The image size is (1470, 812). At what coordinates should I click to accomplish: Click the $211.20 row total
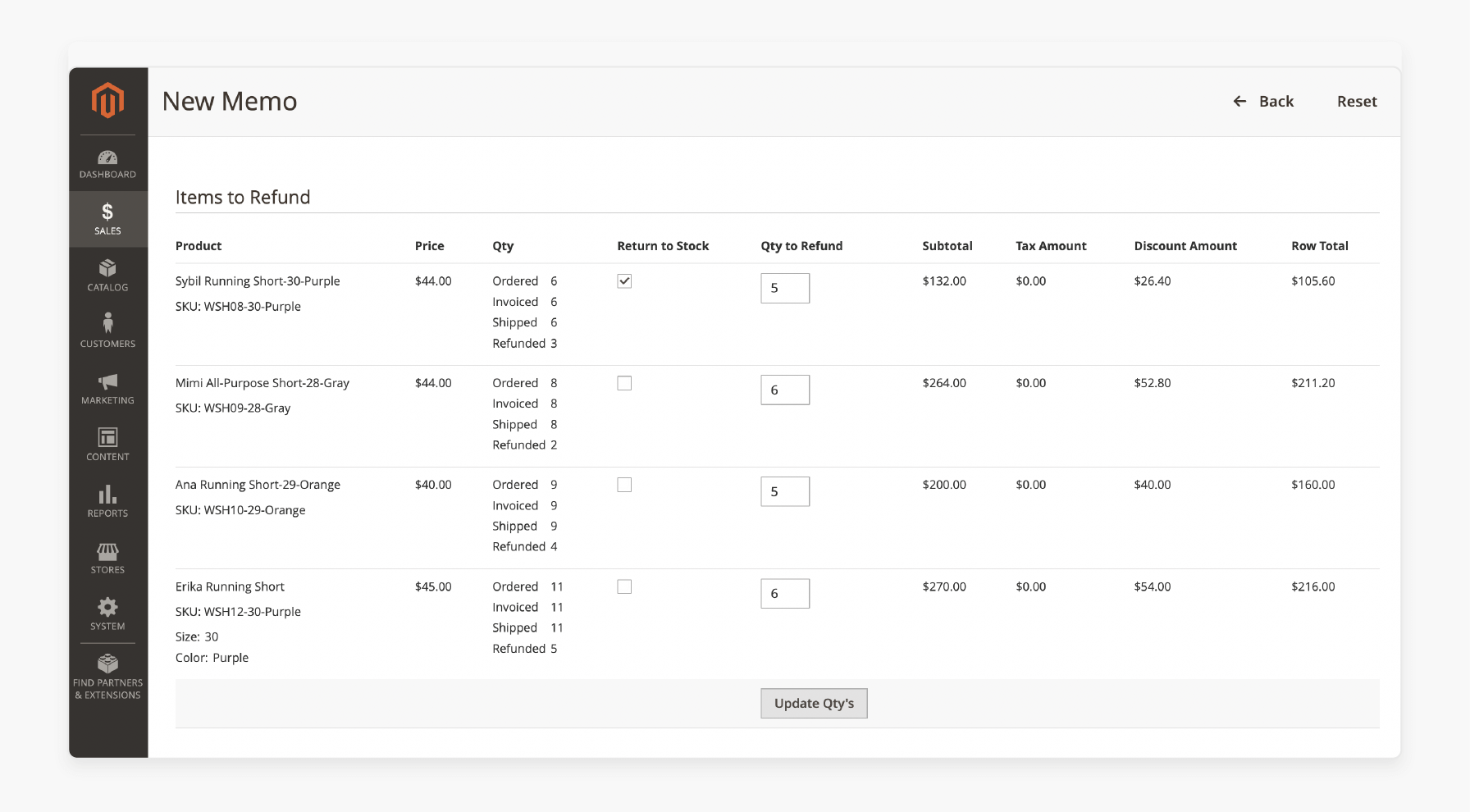[x=1313, y=383]
